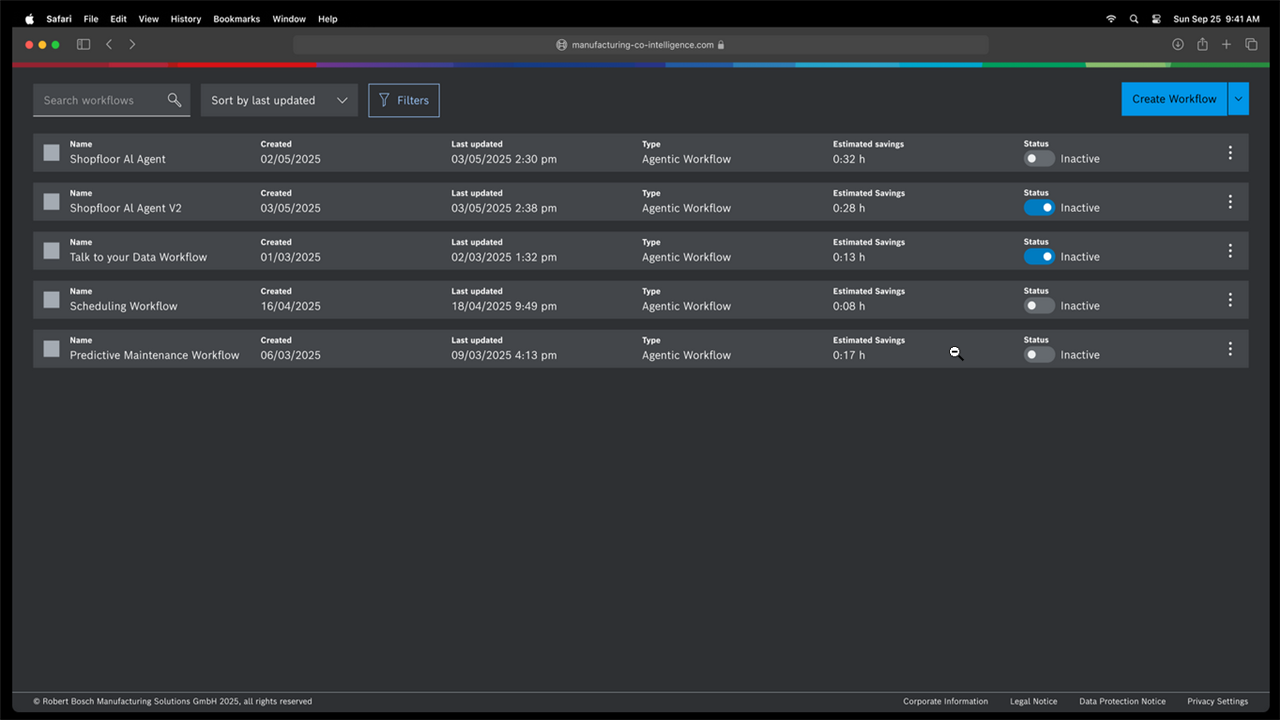Click the 03/05/2025 2:38 pm timestamp
Image resolution: width=1280 pixels, height=720 pixels.
[x=504, y=208]
